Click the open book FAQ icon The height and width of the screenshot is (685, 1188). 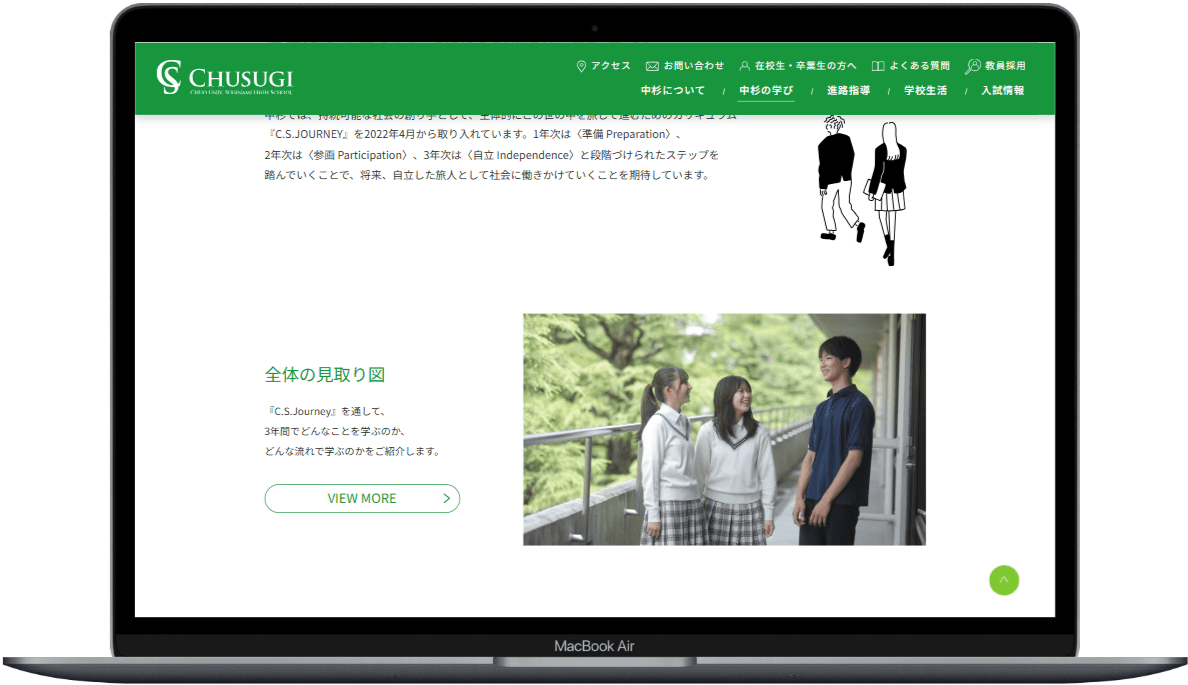pos(878,66)
